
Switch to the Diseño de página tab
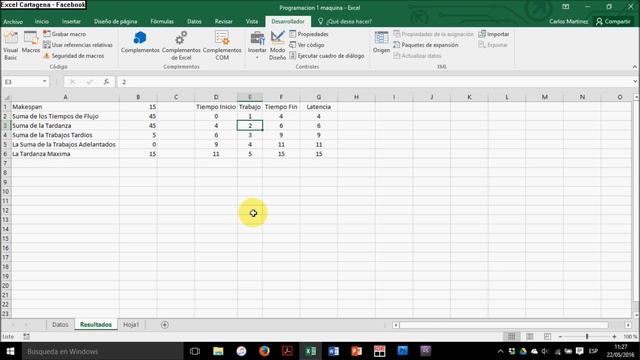pyautogui.click(x=116, y=21)
